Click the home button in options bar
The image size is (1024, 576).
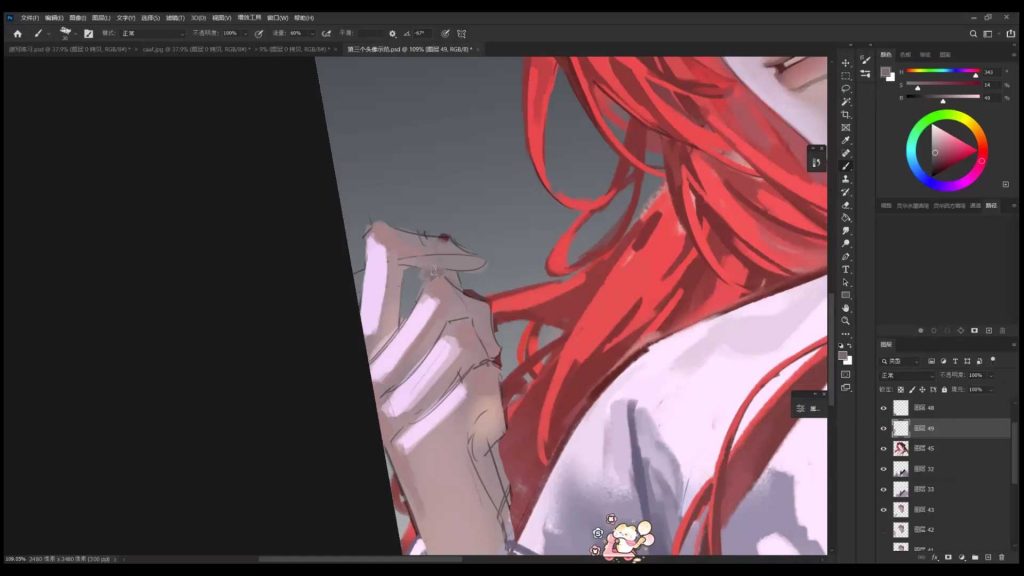tap(17, 33)
